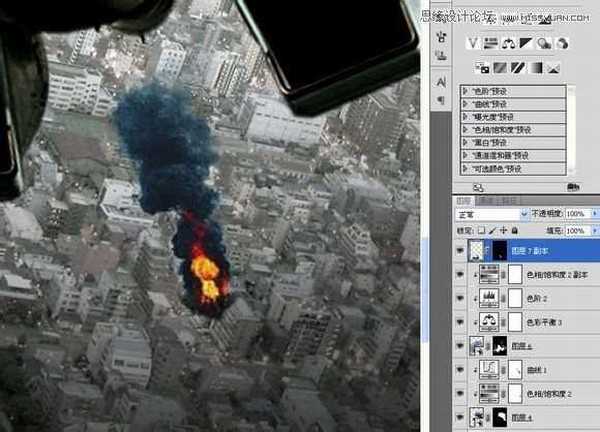This screenshot has width=600, height=432.
Task: Click the black mask thumbnail of 图层 7 副本
Action: pos(499,251)
